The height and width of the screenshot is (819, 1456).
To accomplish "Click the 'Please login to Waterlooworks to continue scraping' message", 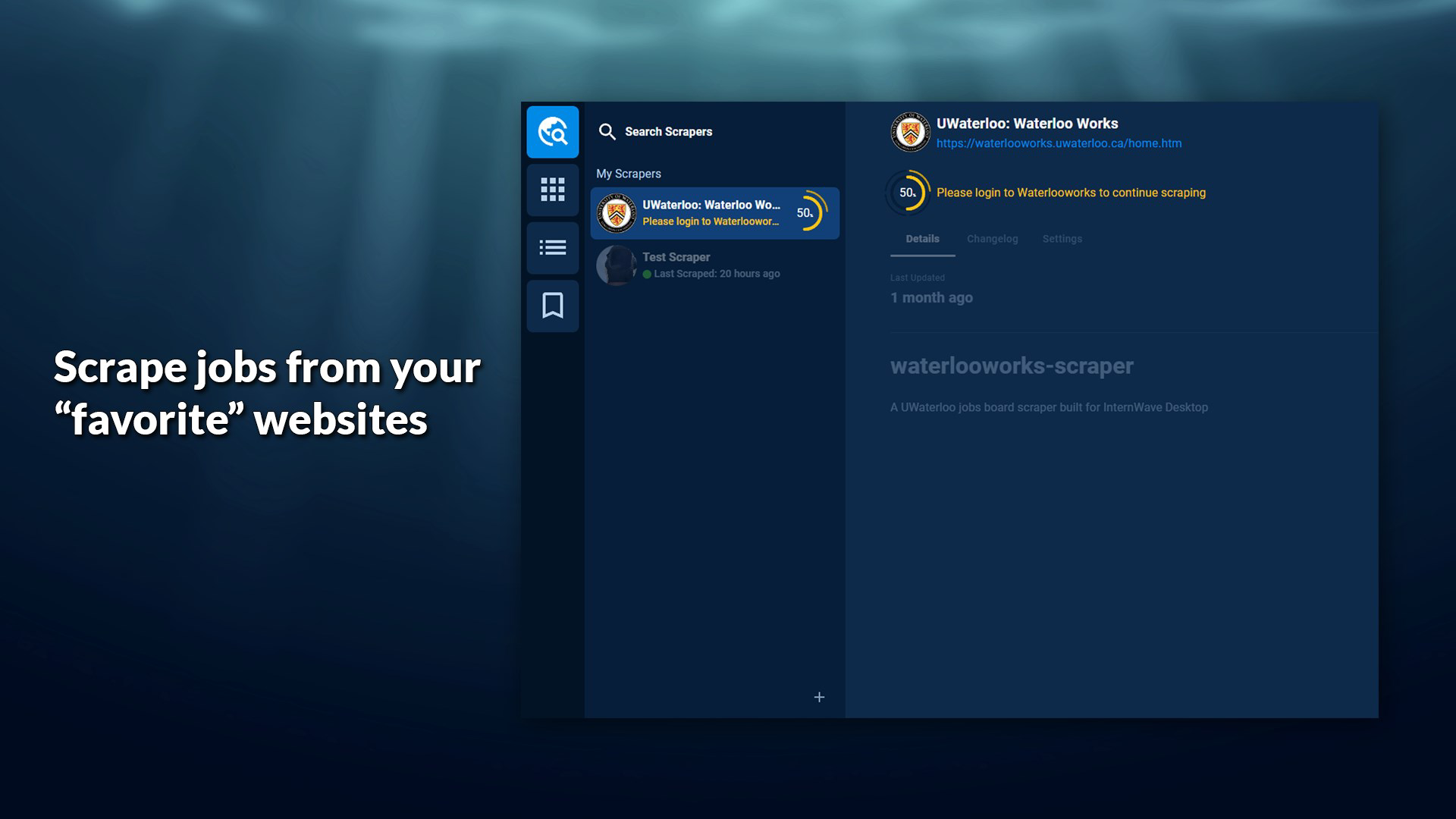I will tap(1071, 193).
